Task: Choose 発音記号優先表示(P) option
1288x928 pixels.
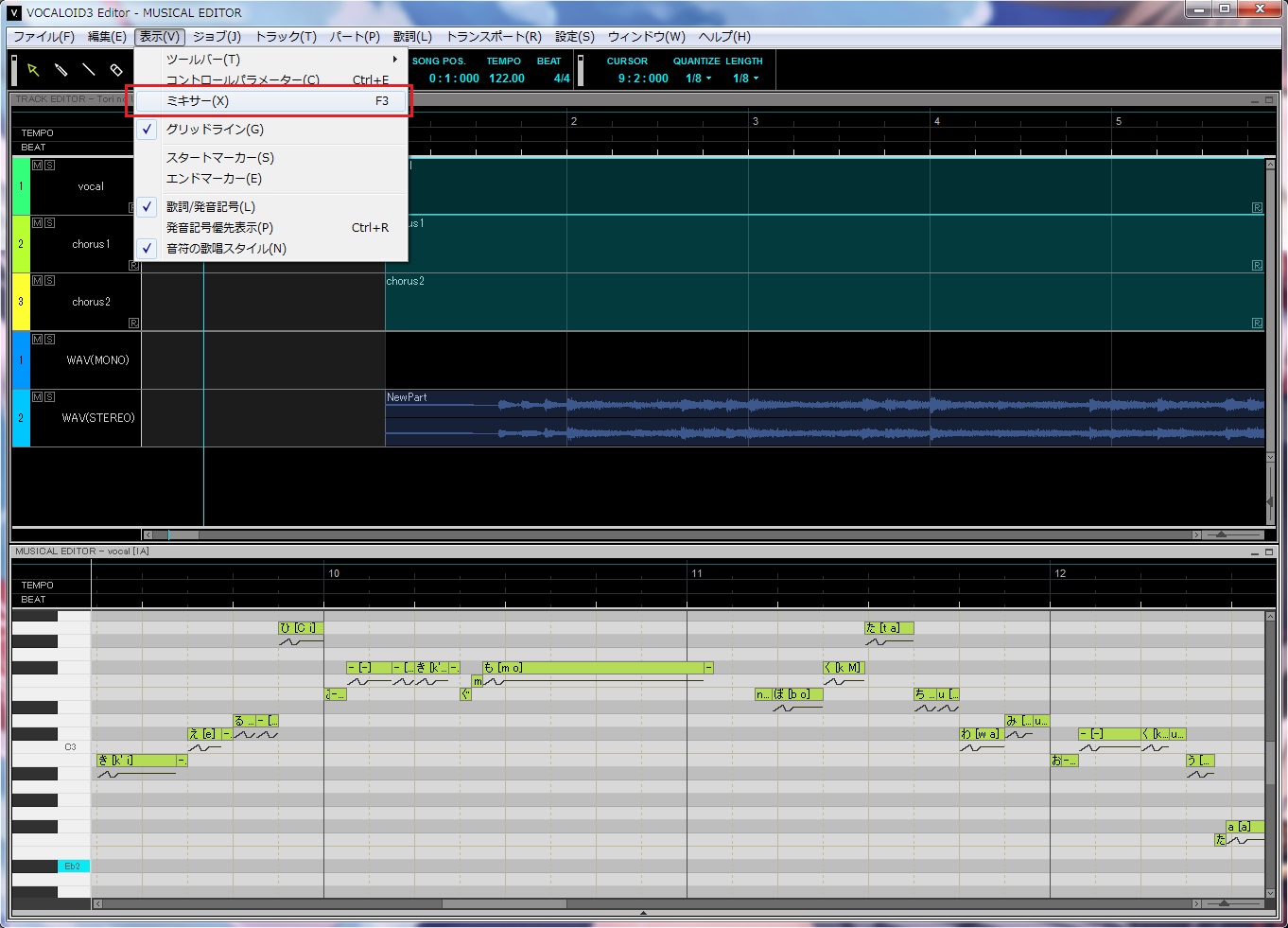Action: [x=271, y=228]
